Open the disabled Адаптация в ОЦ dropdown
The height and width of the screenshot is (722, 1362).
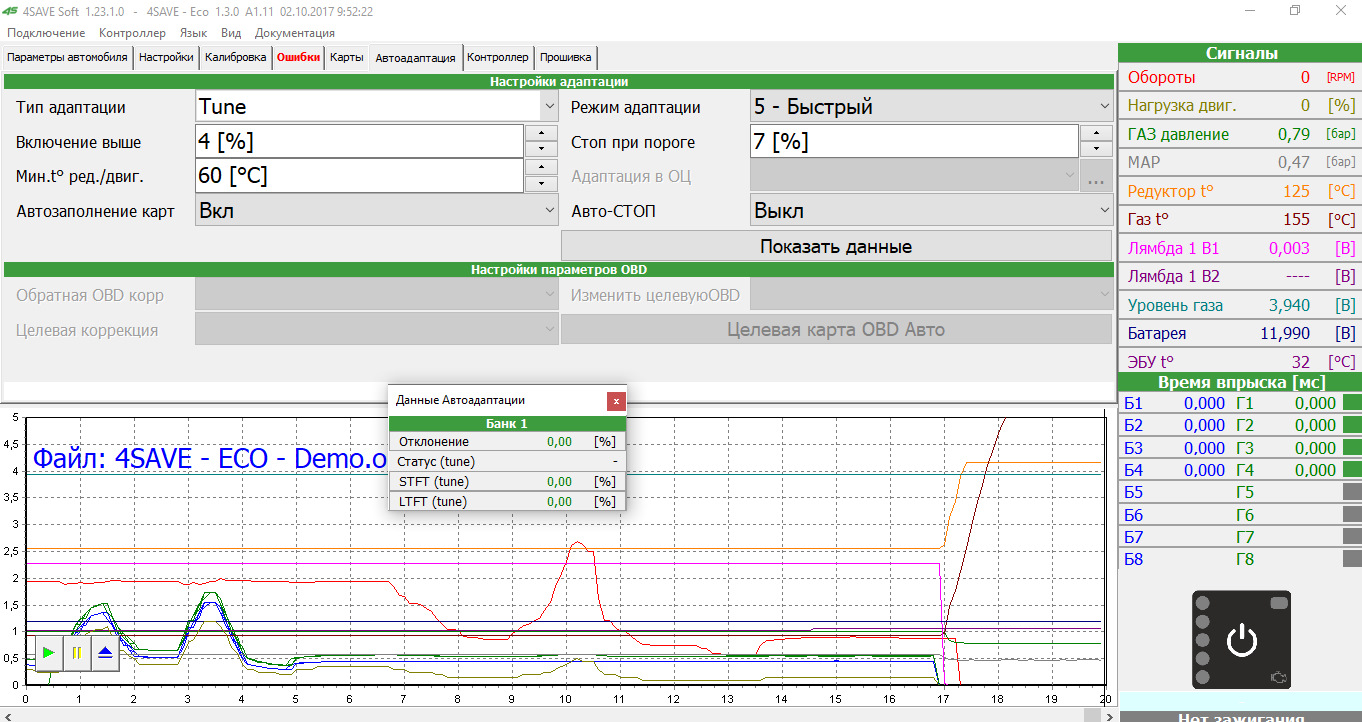pos(914,176)
